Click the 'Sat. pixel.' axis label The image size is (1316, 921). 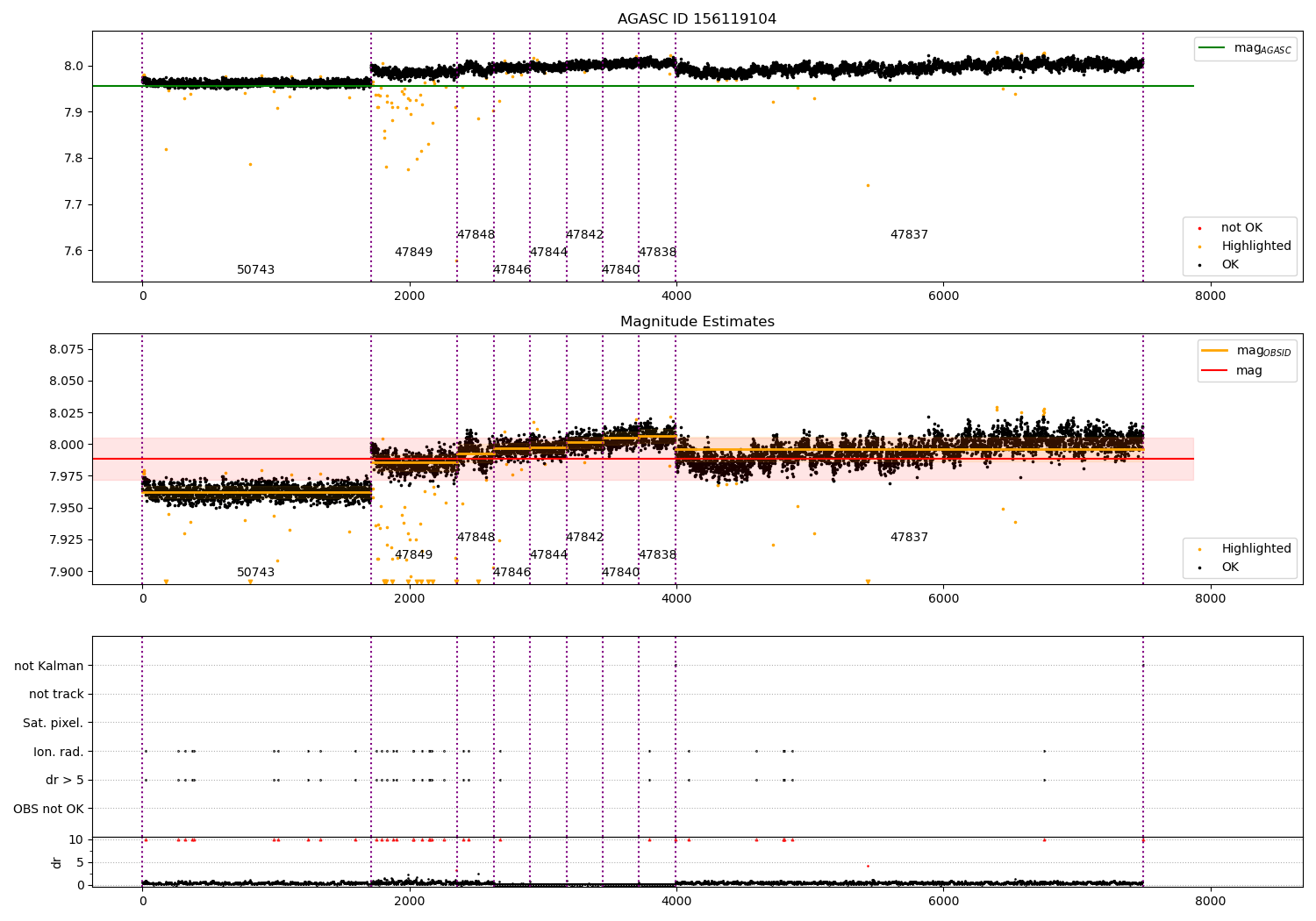[53, 723]
